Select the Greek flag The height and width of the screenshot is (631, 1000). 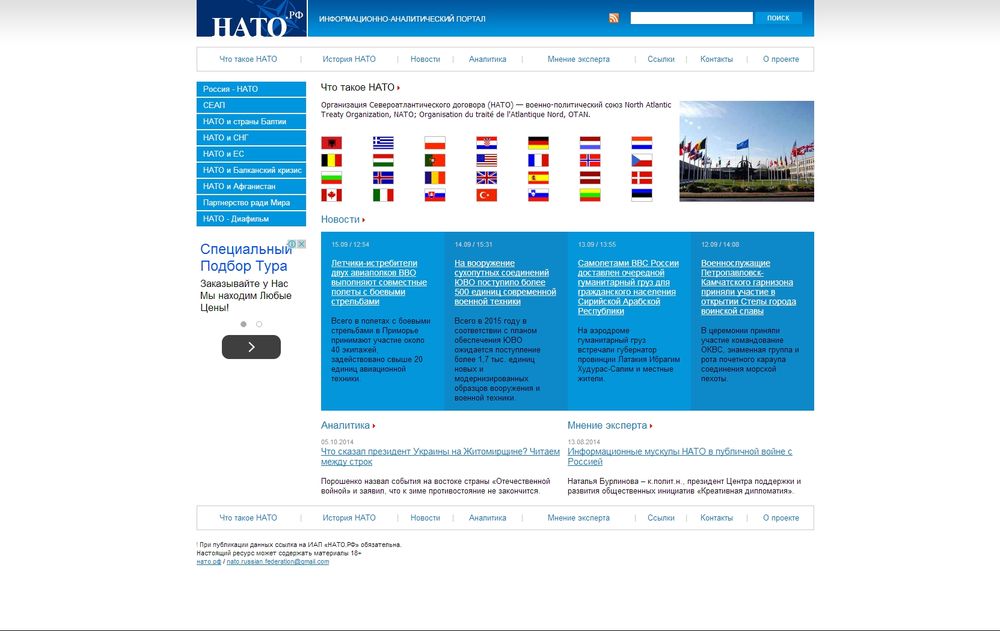coord(383,143)
